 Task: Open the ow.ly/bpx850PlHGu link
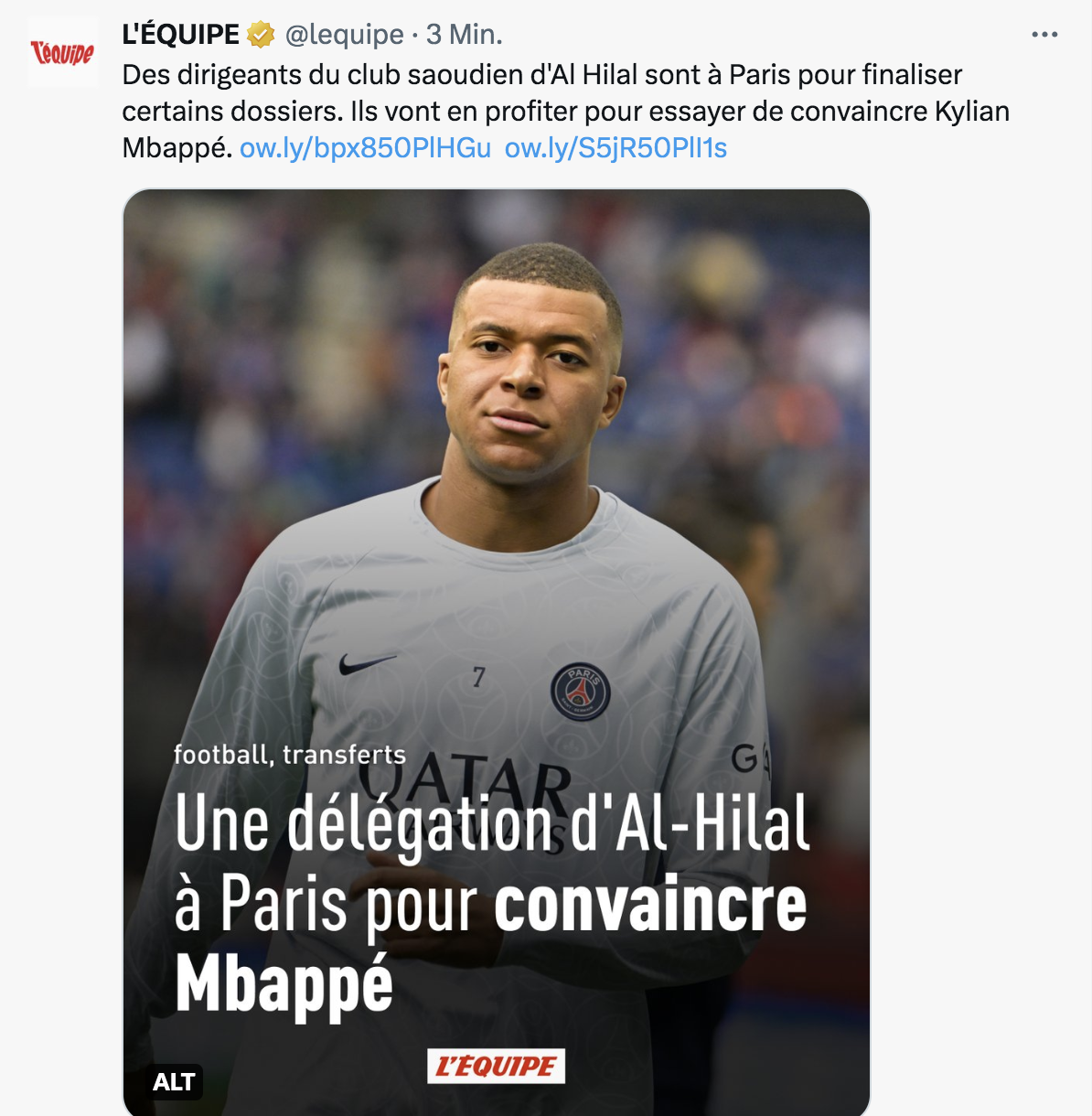click(365, 148)
